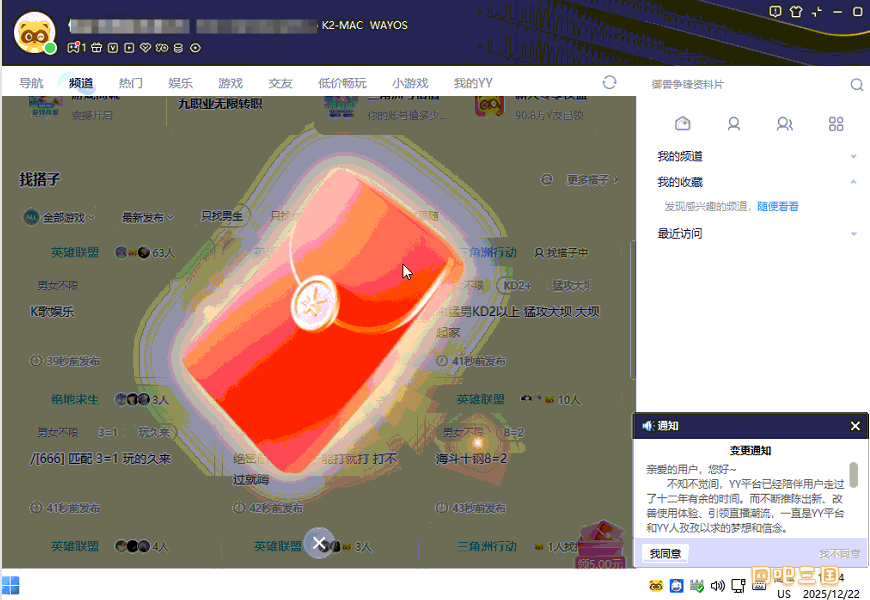Viewport: 870px width, 600px height.
Task: Click the play-square video icon under username
Action: 129,48
